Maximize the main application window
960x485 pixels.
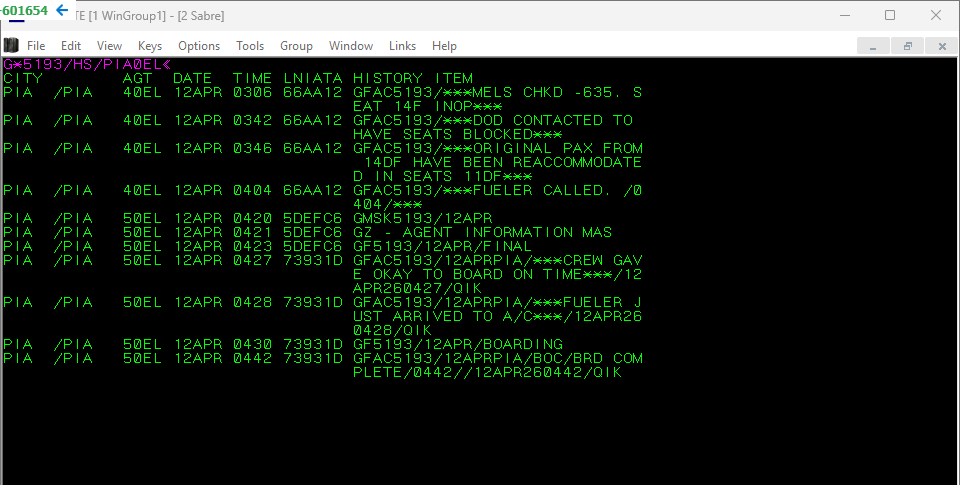[890, 15]
